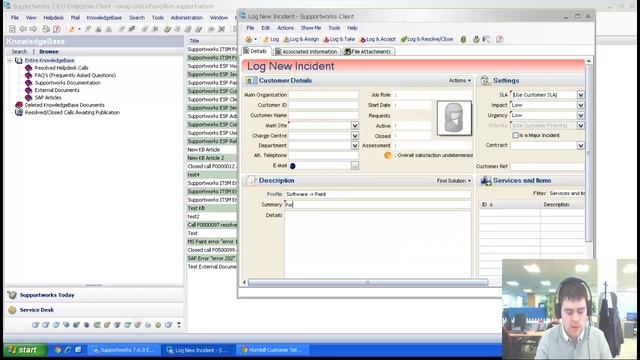Viewport: 640px width, 360px height.
Task: Switch to the Associated Information tab
Action: [306, 51]
